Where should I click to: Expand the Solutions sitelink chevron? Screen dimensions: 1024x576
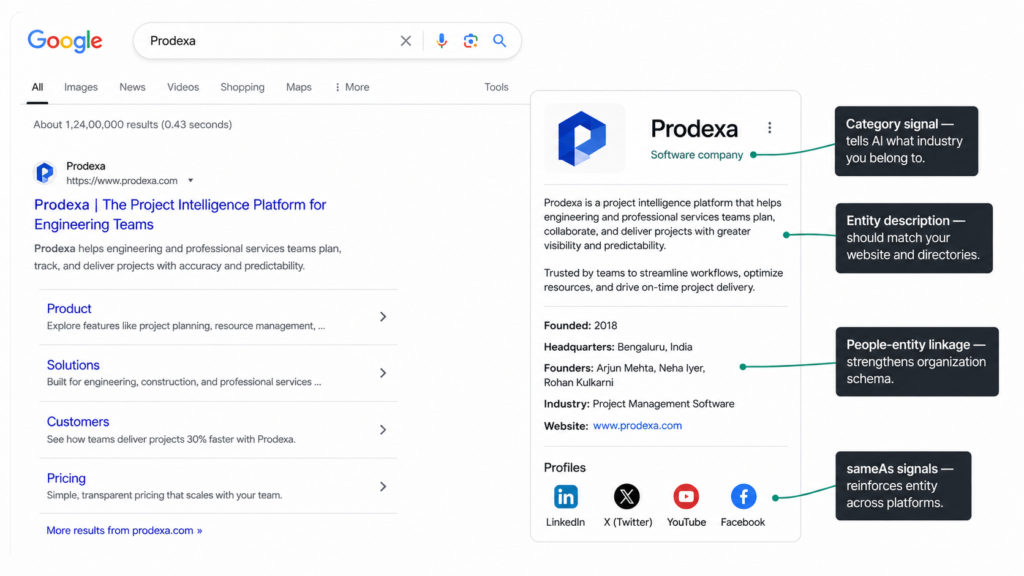coord(383,373)
